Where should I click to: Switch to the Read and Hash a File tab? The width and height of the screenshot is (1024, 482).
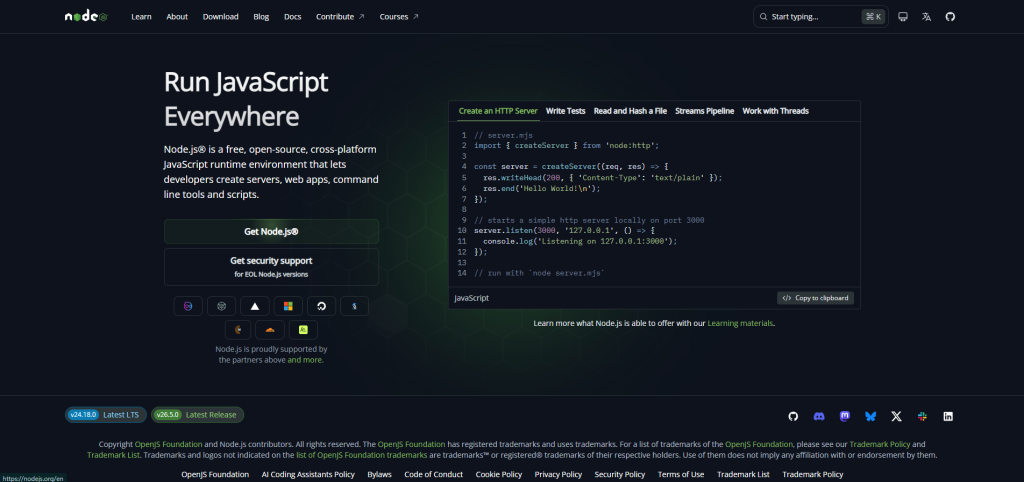630,111
